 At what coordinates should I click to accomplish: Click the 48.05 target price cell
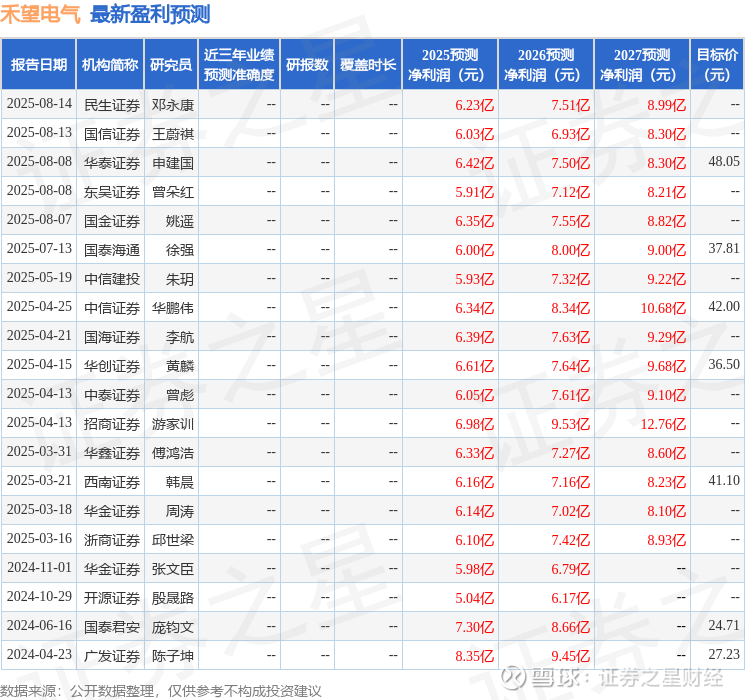(x=724, y=162)
